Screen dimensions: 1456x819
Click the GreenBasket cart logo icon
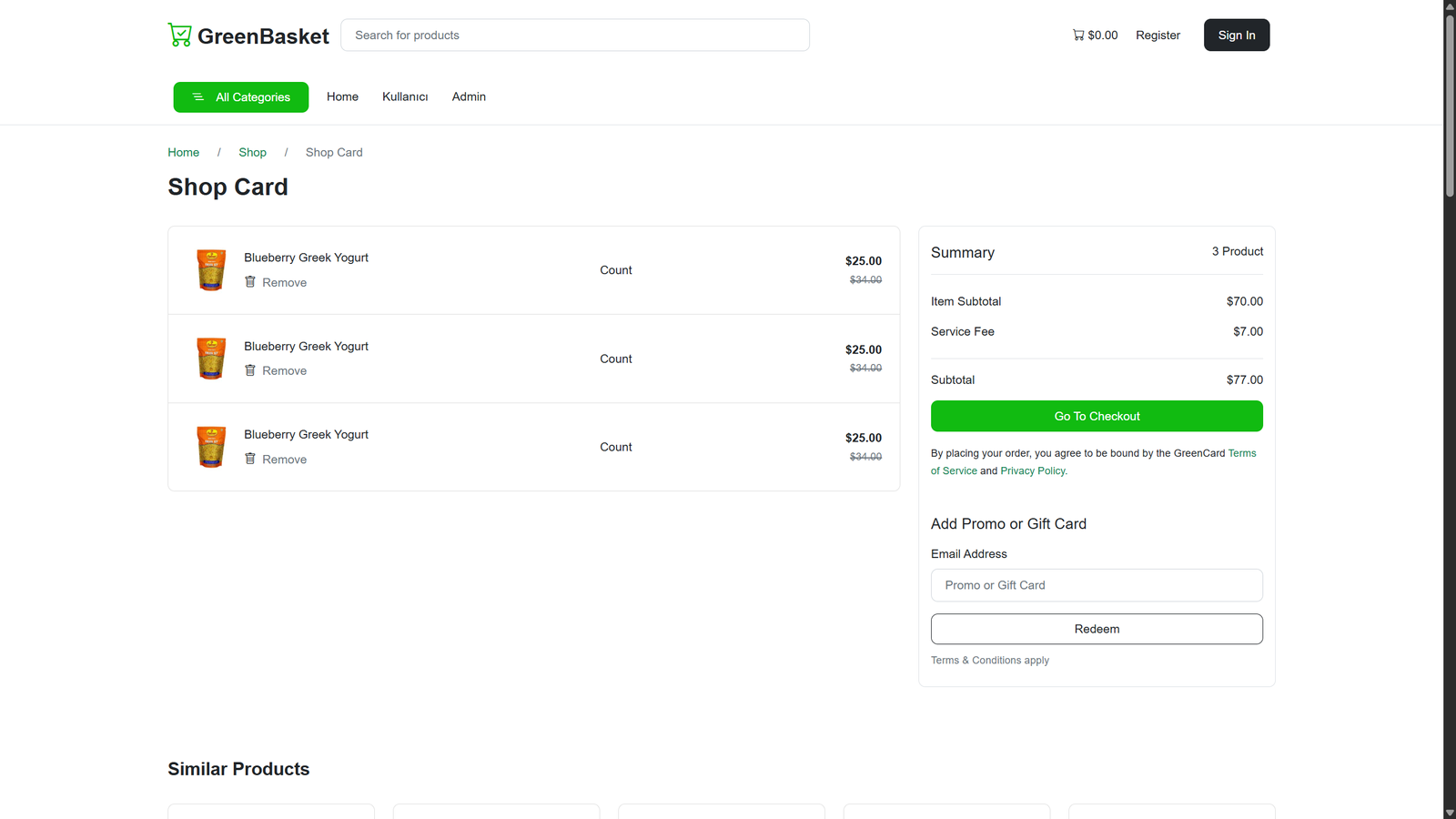(180, 35)
